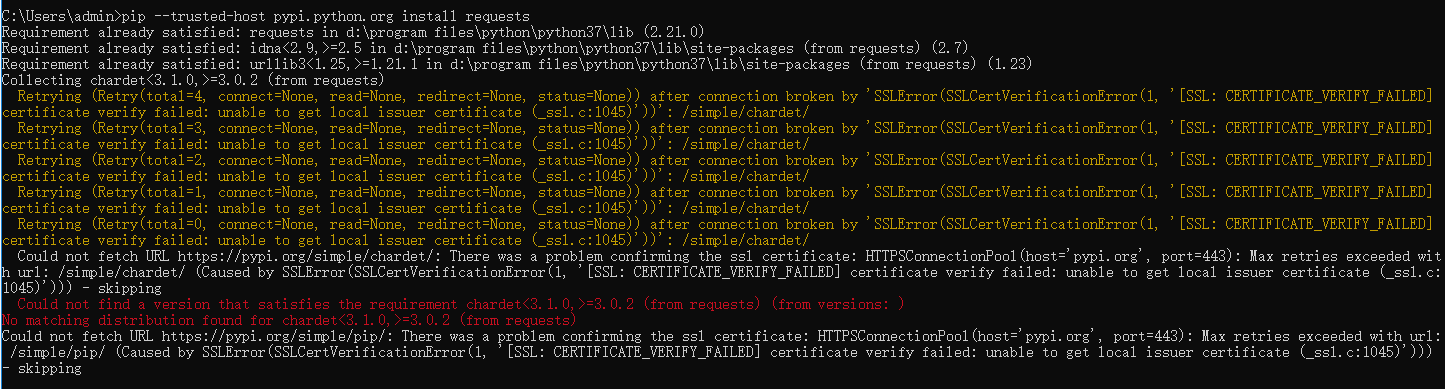Click the C:\Users\admin prompt path

pyautogui.click(x=57, y=17)
